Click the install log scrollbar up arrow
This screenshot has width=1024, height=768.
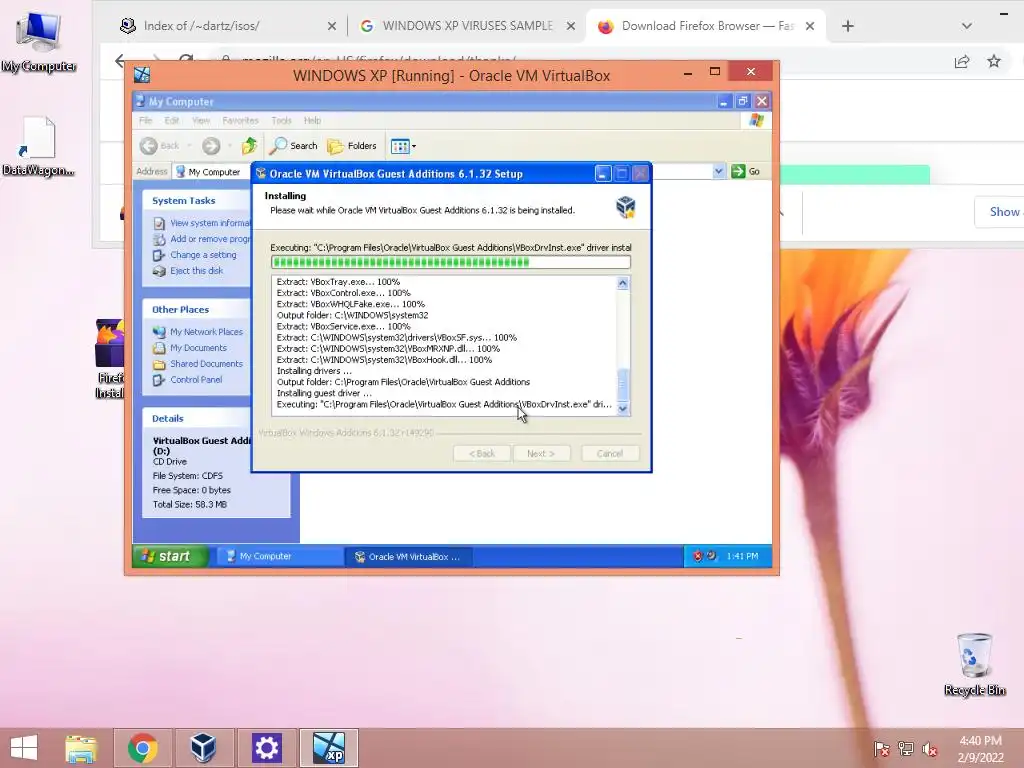(x=622, y=283)
